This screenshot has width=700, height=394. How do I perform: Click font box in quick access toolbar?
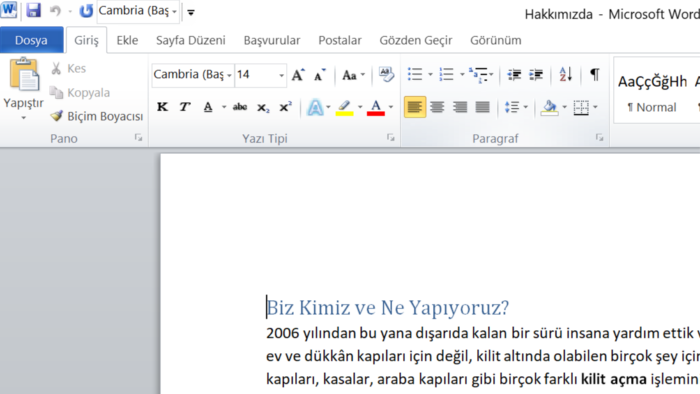(138, 11)
